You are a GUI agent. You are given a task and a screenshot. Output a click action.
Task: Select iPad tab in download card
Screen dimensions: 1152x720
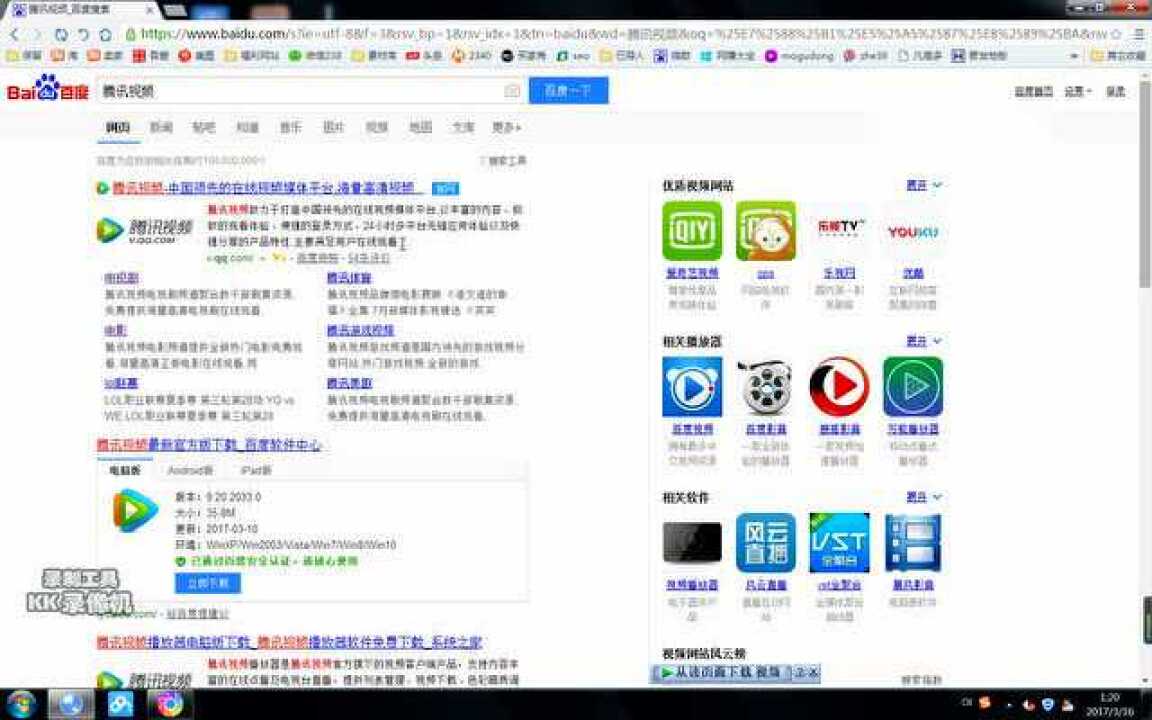[256, 470]
